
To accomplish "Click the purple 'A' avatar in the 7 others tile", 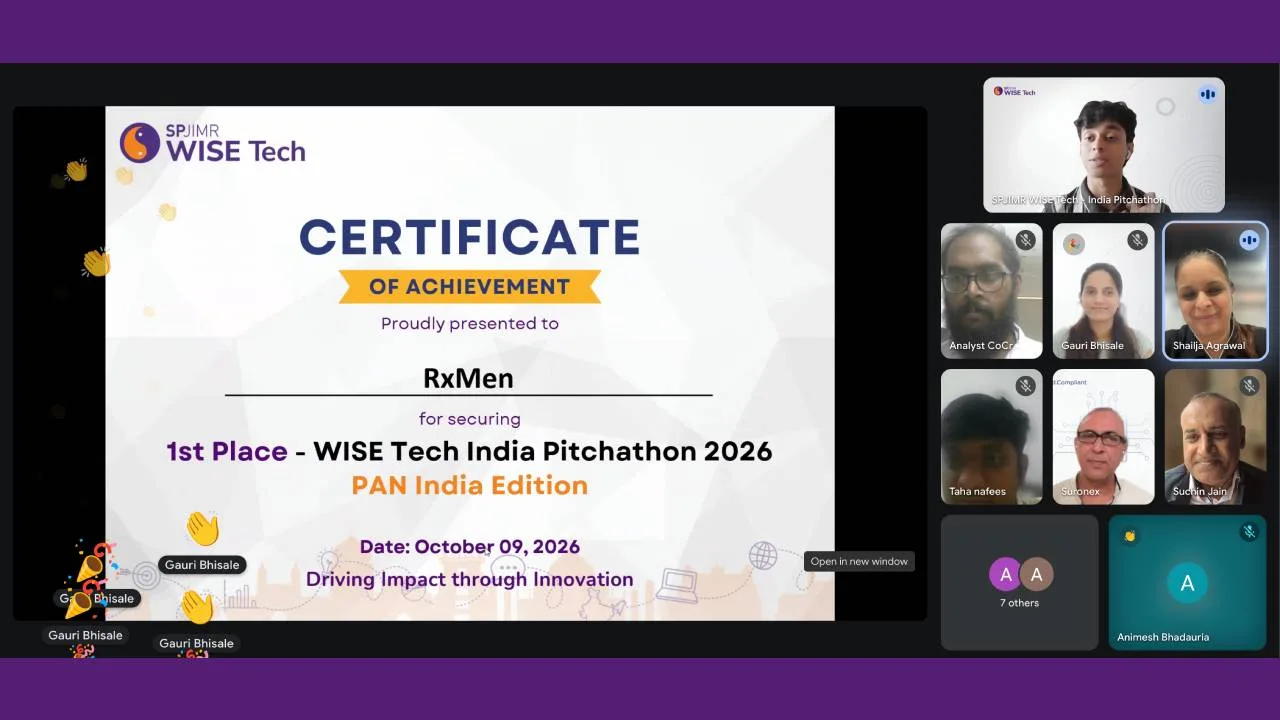I will (x=1005, y=574).
